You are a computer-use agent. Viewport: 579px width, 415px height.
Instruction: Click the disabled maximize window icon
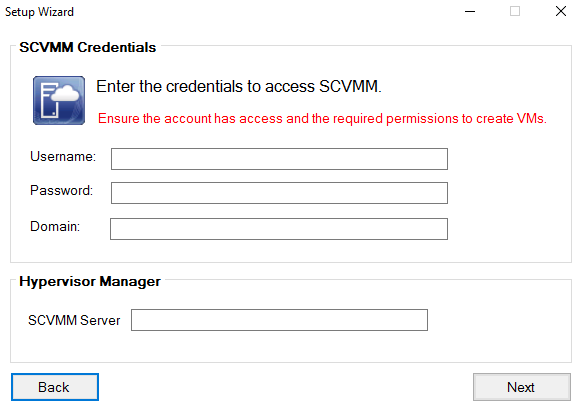click(515, 11)
